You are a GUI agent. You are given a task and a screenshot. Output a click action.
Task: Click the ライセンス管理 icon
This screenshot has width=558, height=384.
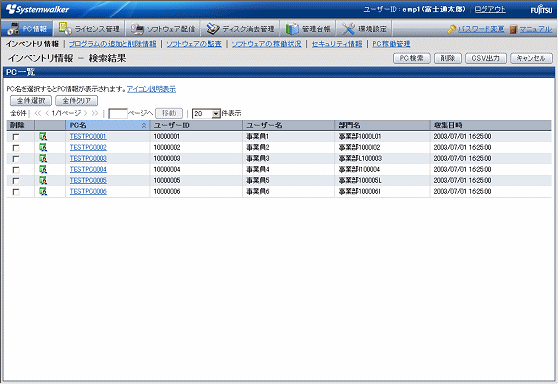tap(65, 28)
